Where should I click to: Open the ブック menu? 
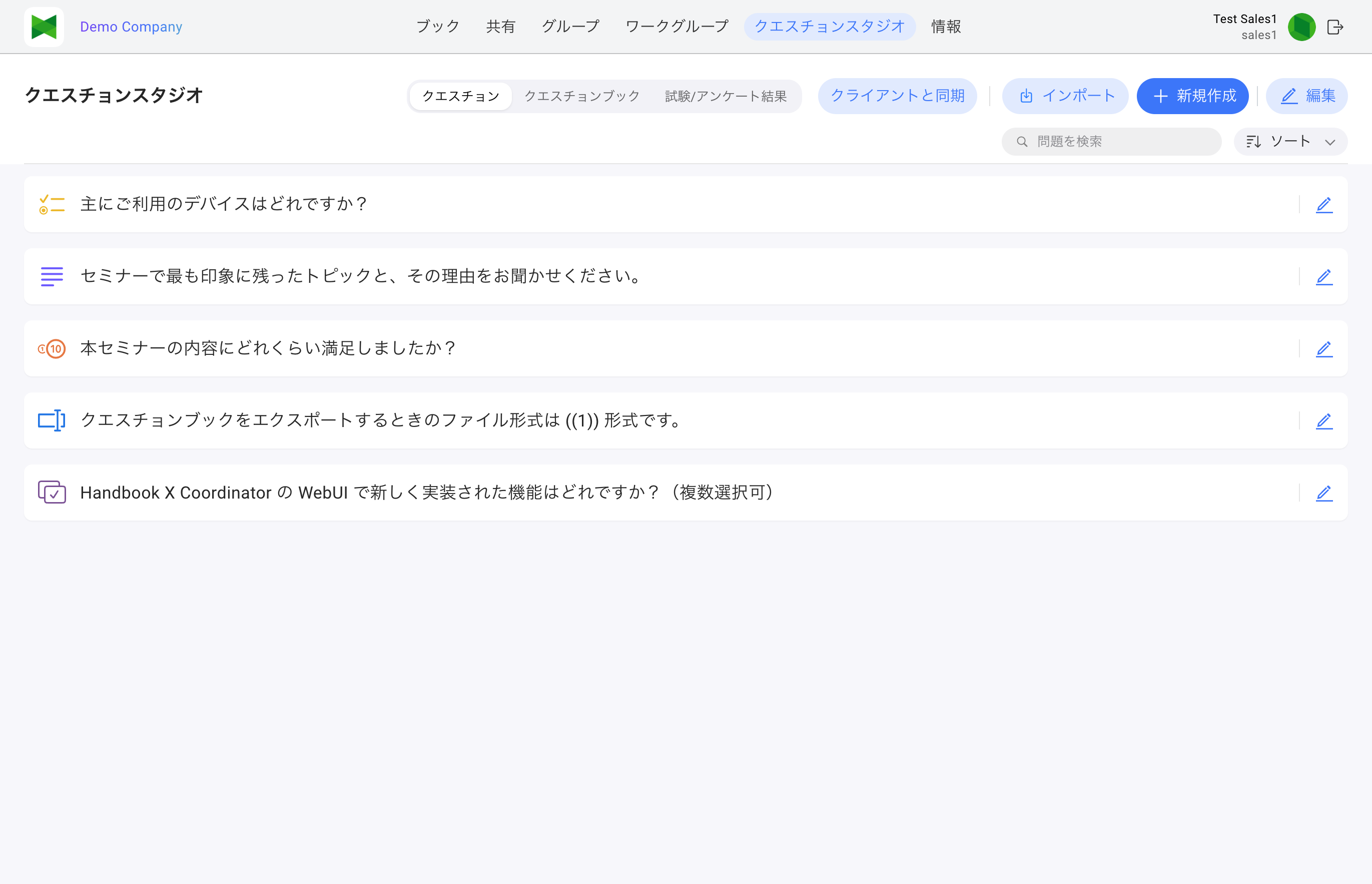point(438,27)
